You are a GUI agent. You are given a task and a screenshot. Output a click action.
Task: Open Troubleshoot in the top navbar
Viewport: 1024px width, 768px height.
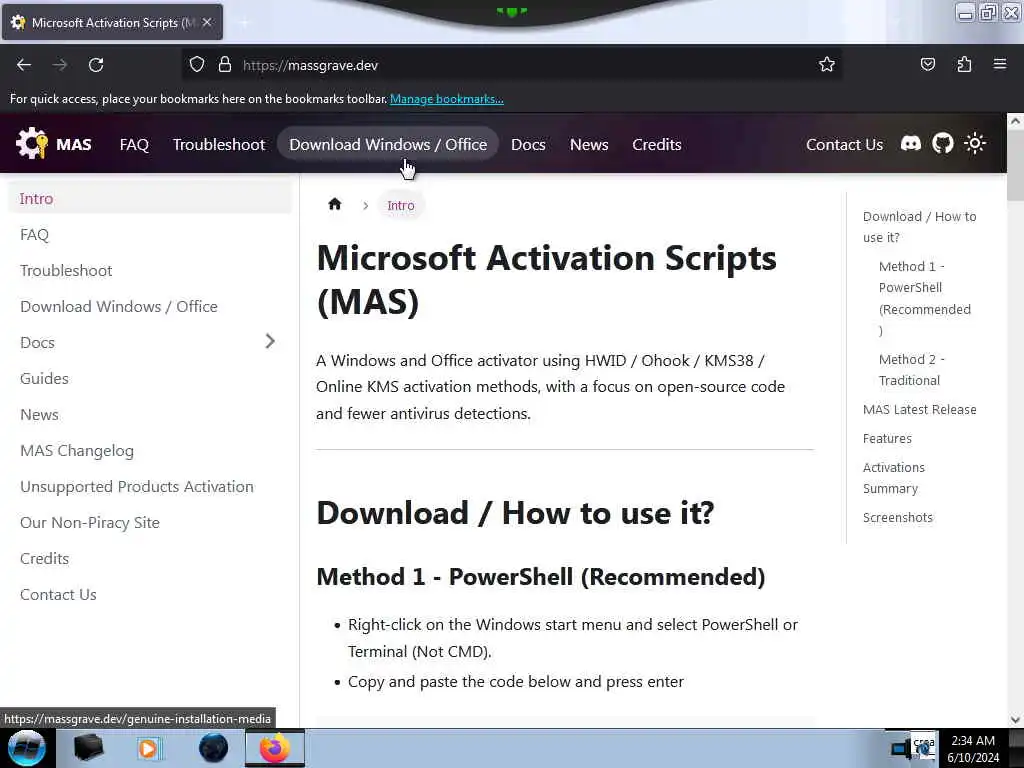(x=219, y=144)
